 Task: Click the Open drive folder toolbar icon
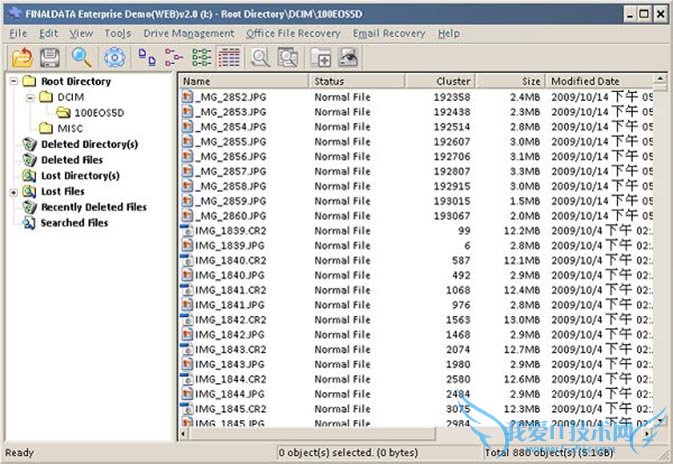click(x=22, y=58)
